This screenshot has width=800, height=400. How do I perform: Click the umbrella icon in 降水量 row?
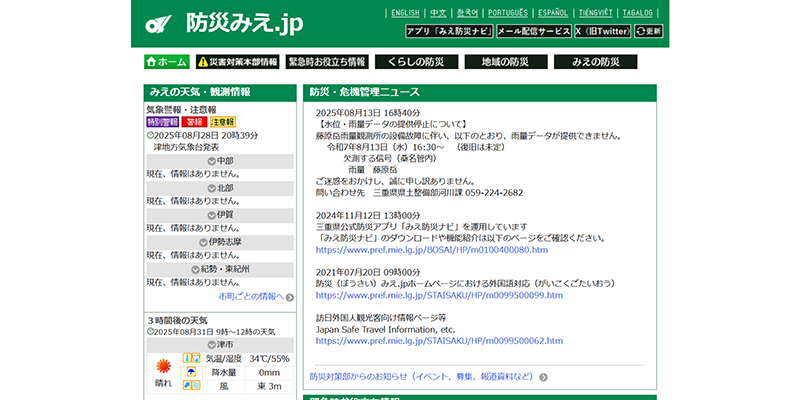click(x=191, y=372)
